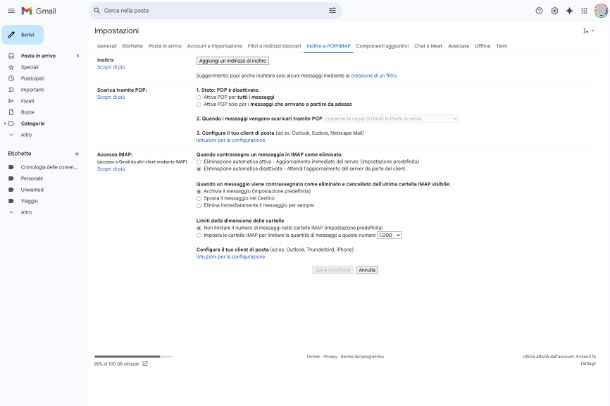Open Dettagli account activity link
610x406 pixels.
point(588,364)
